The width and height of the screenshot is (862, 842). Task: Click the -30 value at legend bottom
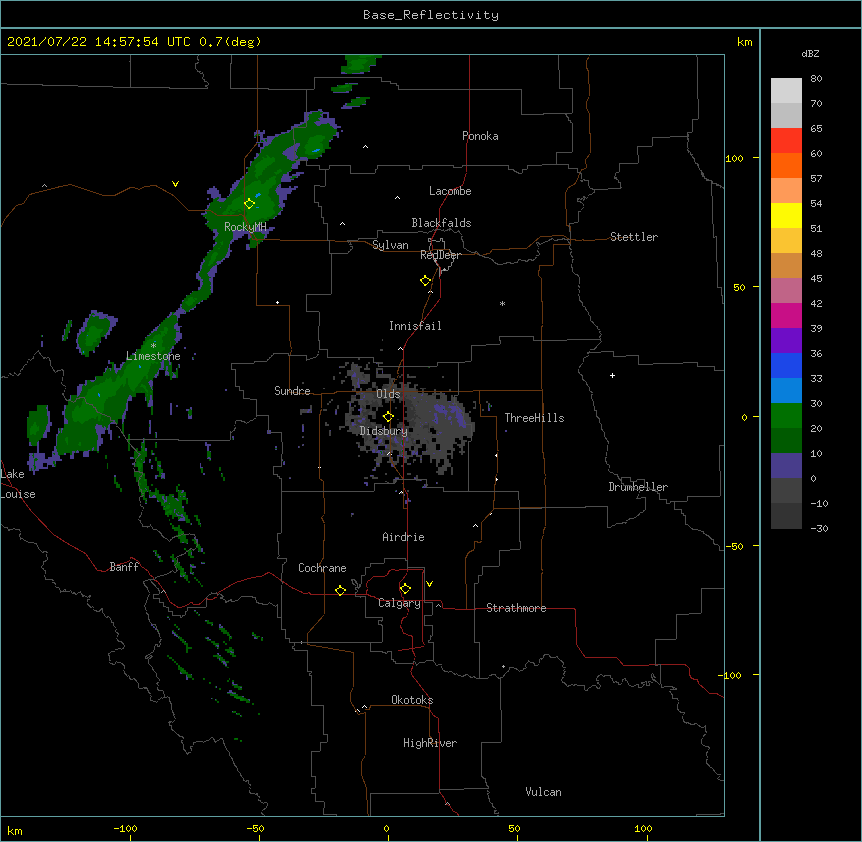tap(819, 528)
